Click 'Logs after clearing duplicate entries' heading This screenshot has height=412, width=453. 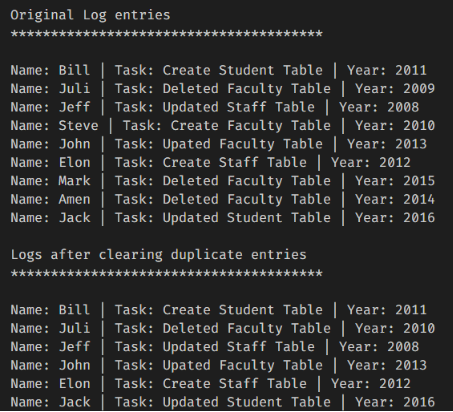(158, 255)
